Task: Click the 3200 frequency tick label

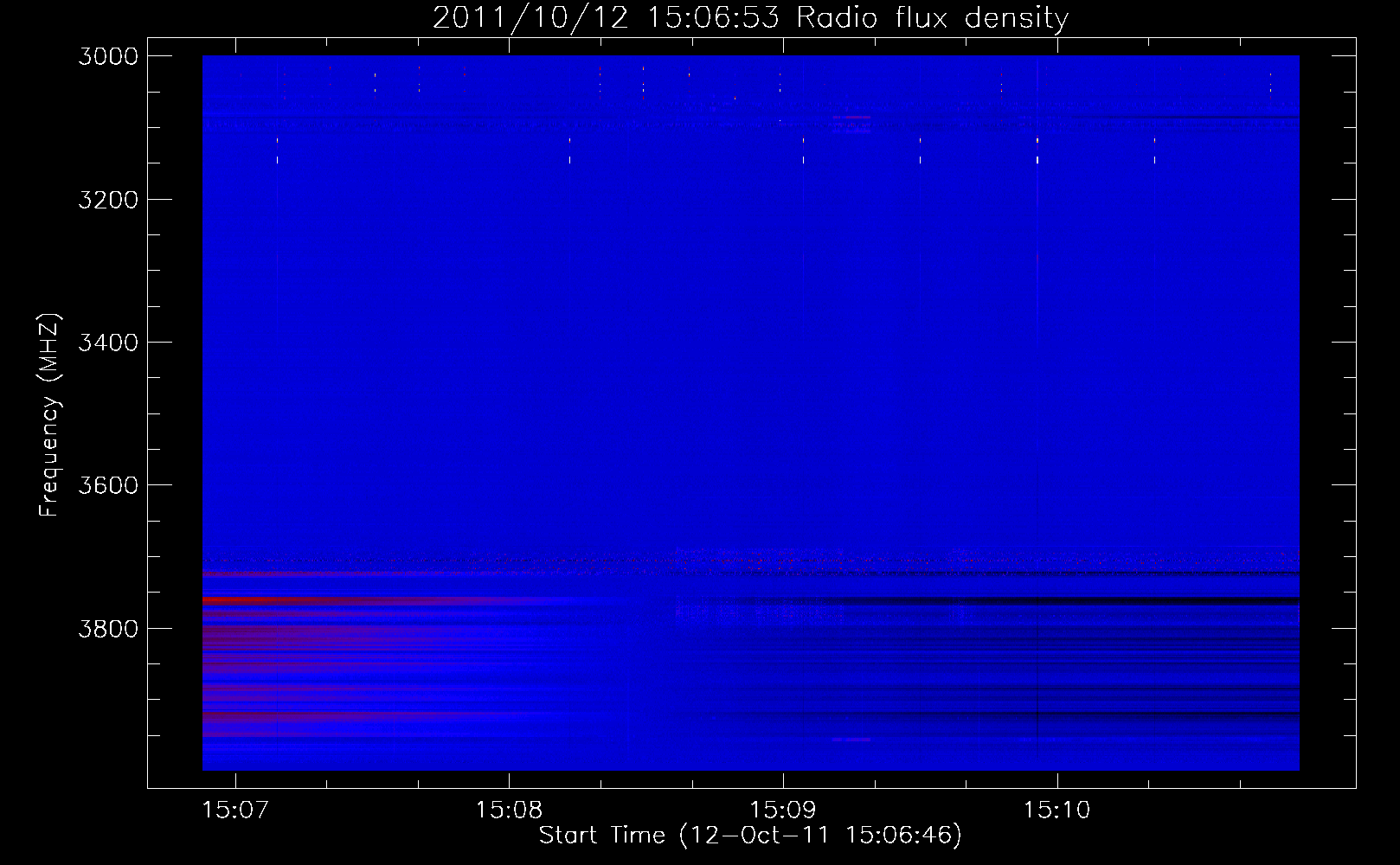Action: (x=108, y=200)
